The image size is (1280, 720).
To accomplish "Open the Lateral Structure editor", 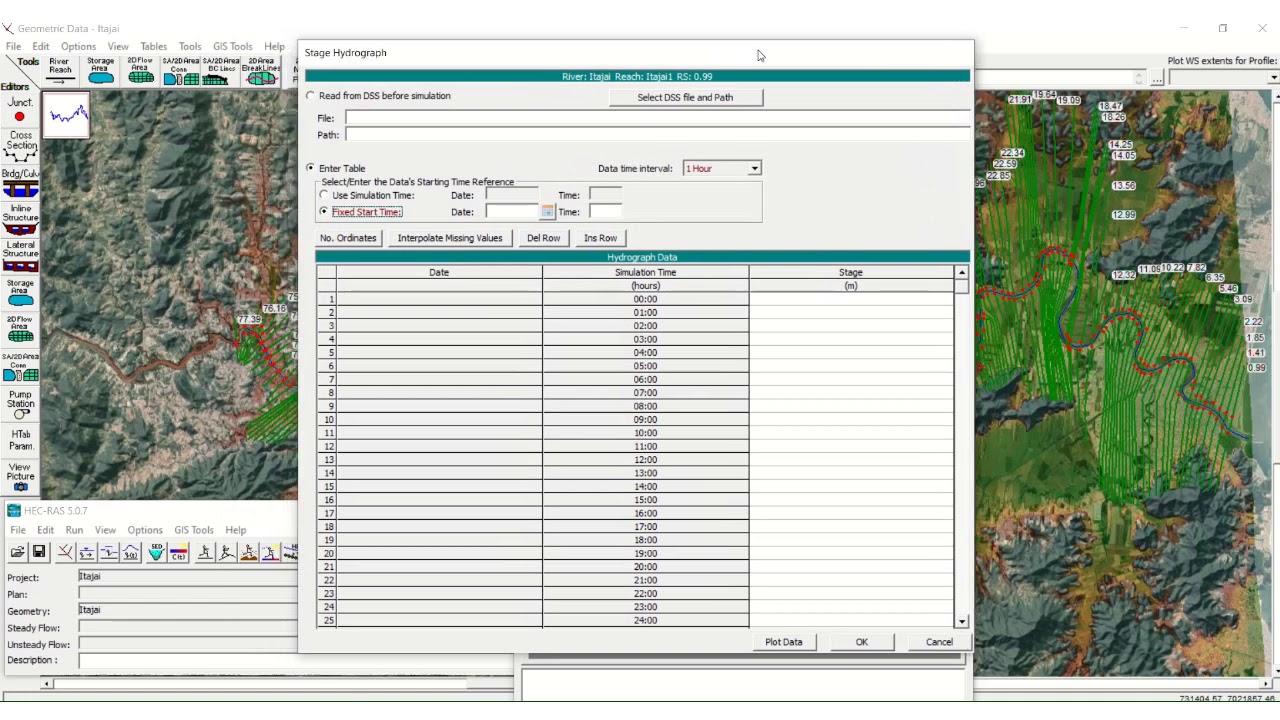I will tap(20, 256).
